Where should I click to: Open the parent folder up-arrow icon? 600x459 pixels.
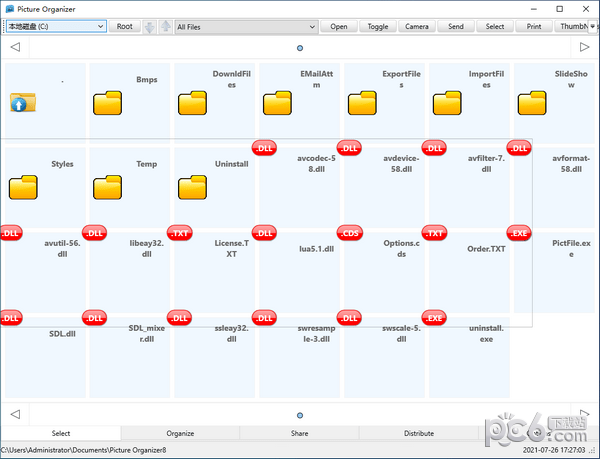23,103
